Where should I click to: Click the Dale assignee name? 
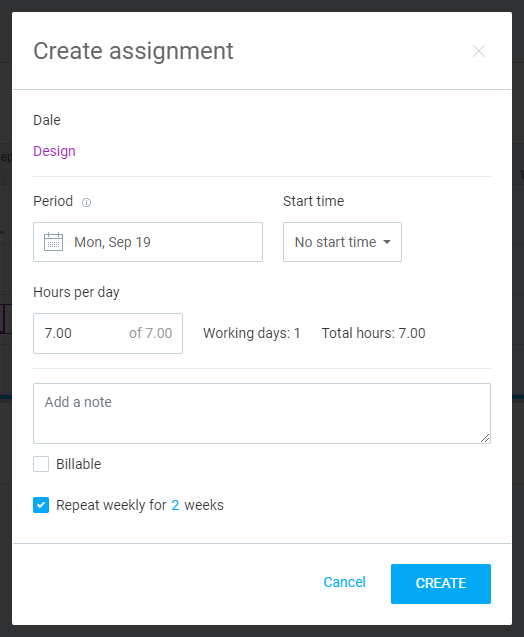[x=47, y=120]
